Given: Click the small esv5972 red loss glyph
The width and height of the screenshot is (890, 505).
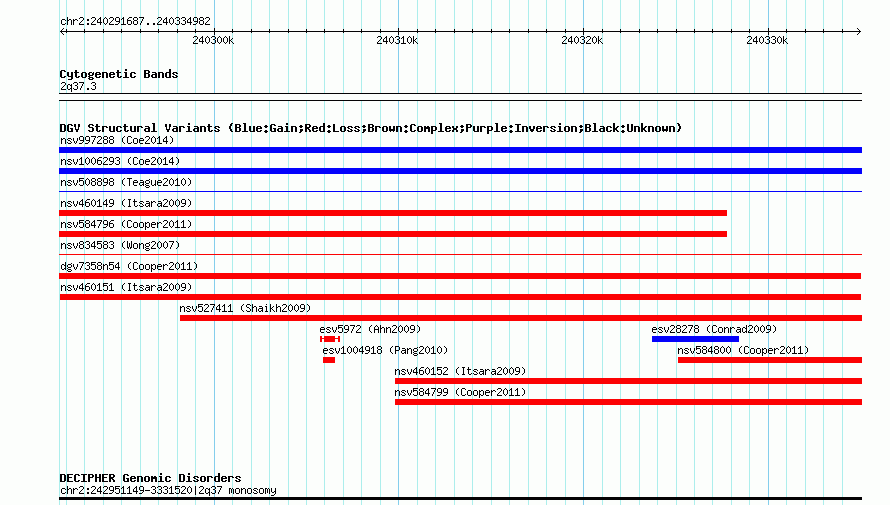Looking at the screenshot, I should click(x=330, y=339).
